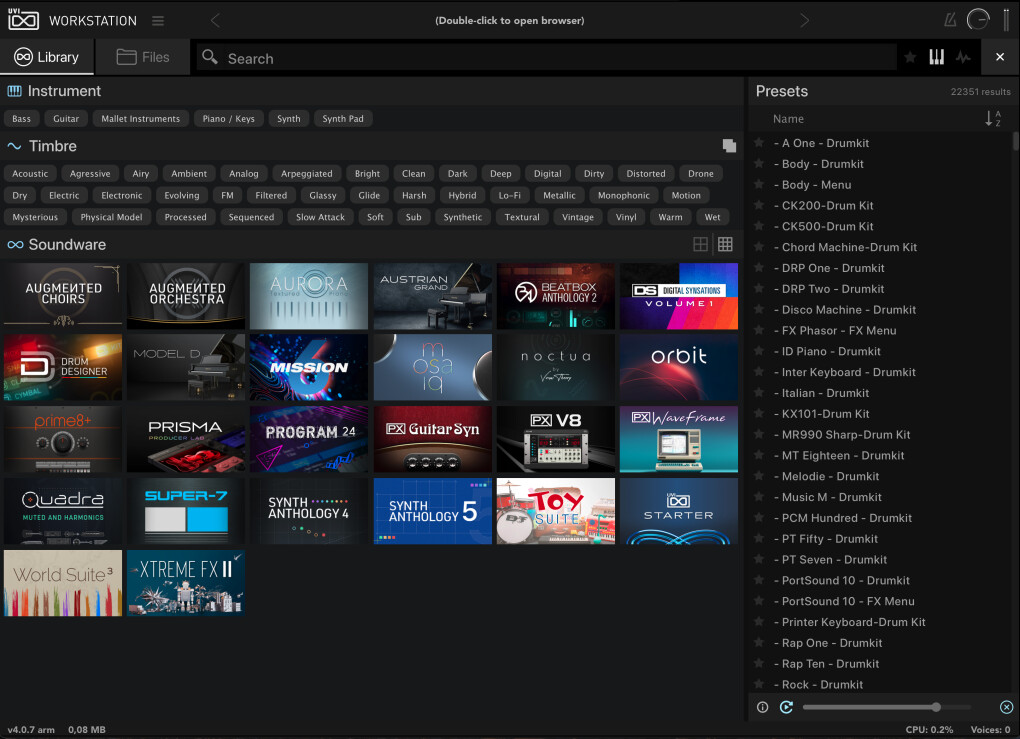Toggle the instrument keyboard filter icon
The height and width of the screenshot is (739, 1020).
(937, 57)
